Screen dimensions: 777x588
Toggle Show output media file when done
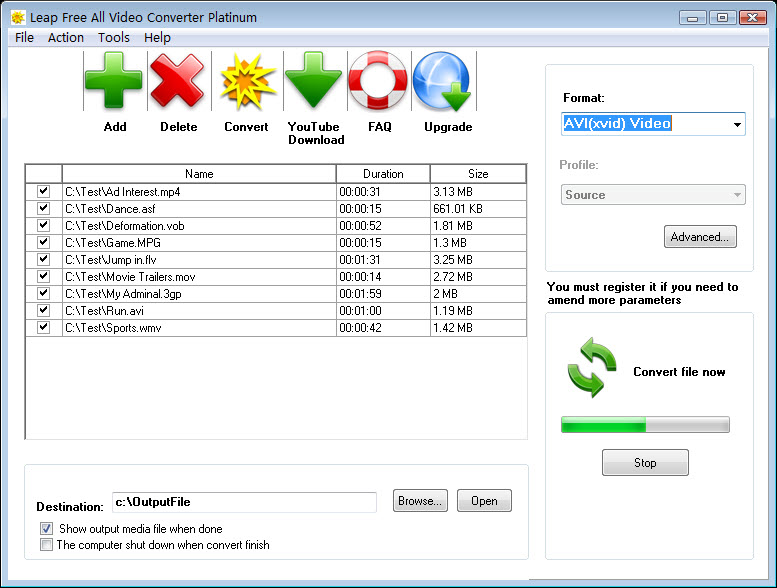click(x=47, y=529)
